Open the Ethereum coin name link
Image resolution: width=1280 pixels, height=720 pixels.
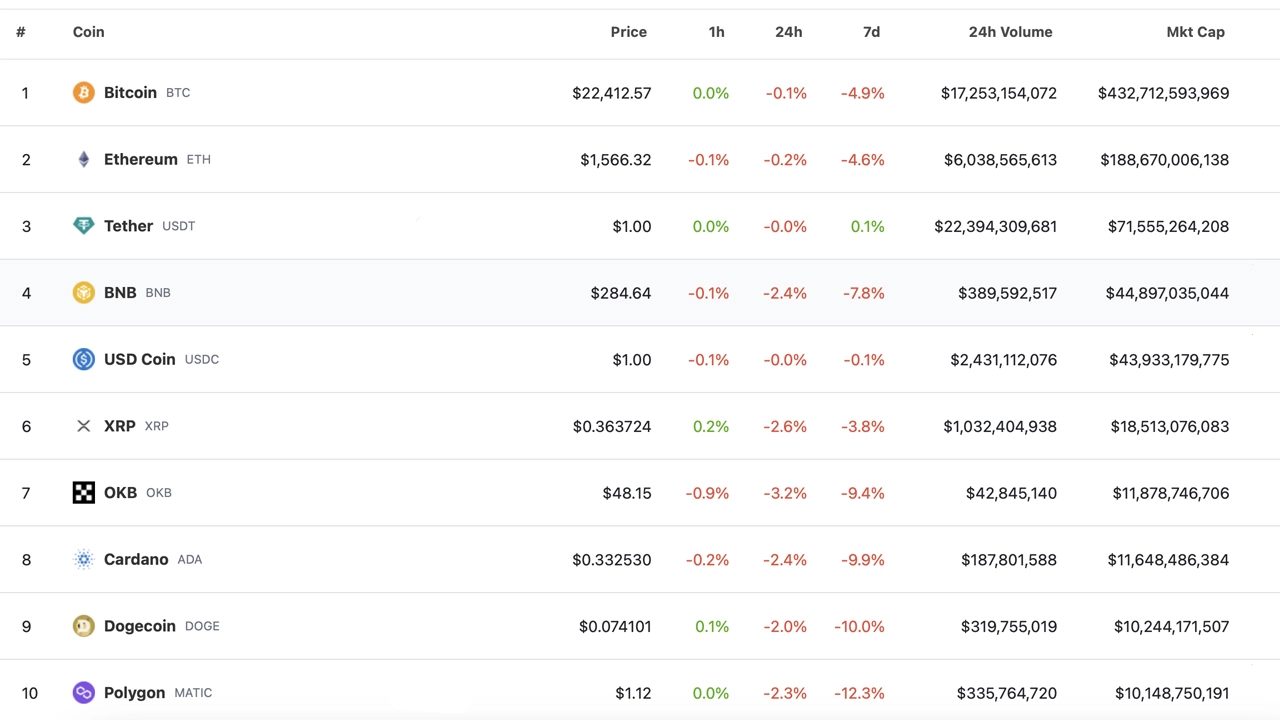[x=141, y=159]
